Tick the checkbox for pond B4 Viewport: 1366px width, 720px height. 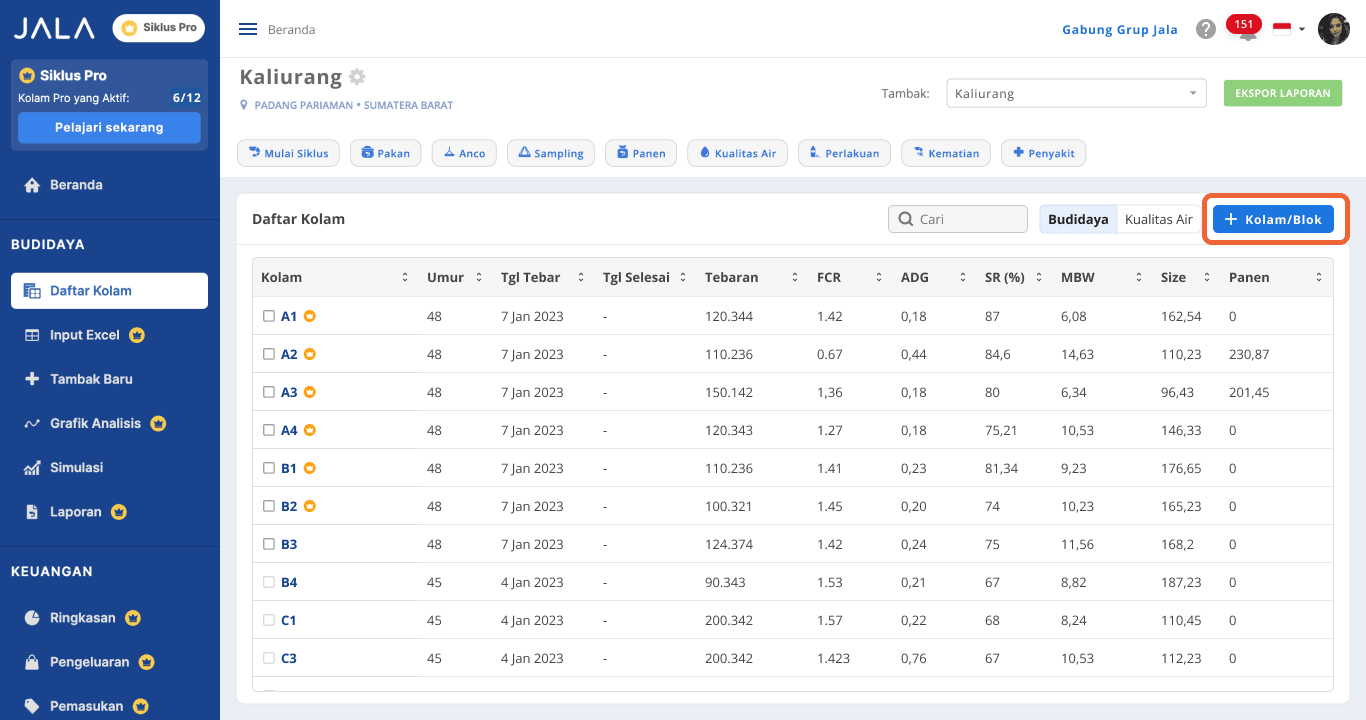(268, 582)
